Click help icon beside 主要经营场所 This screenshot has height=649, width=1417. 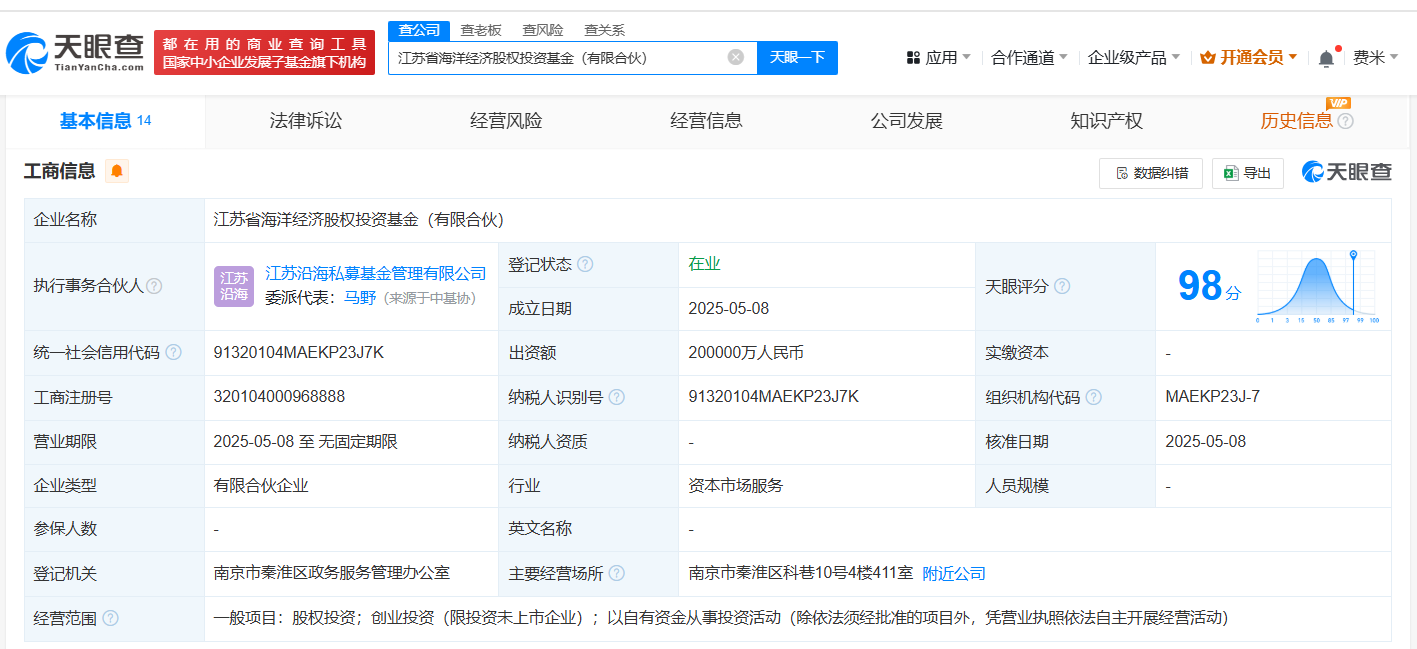coord(617,574)
